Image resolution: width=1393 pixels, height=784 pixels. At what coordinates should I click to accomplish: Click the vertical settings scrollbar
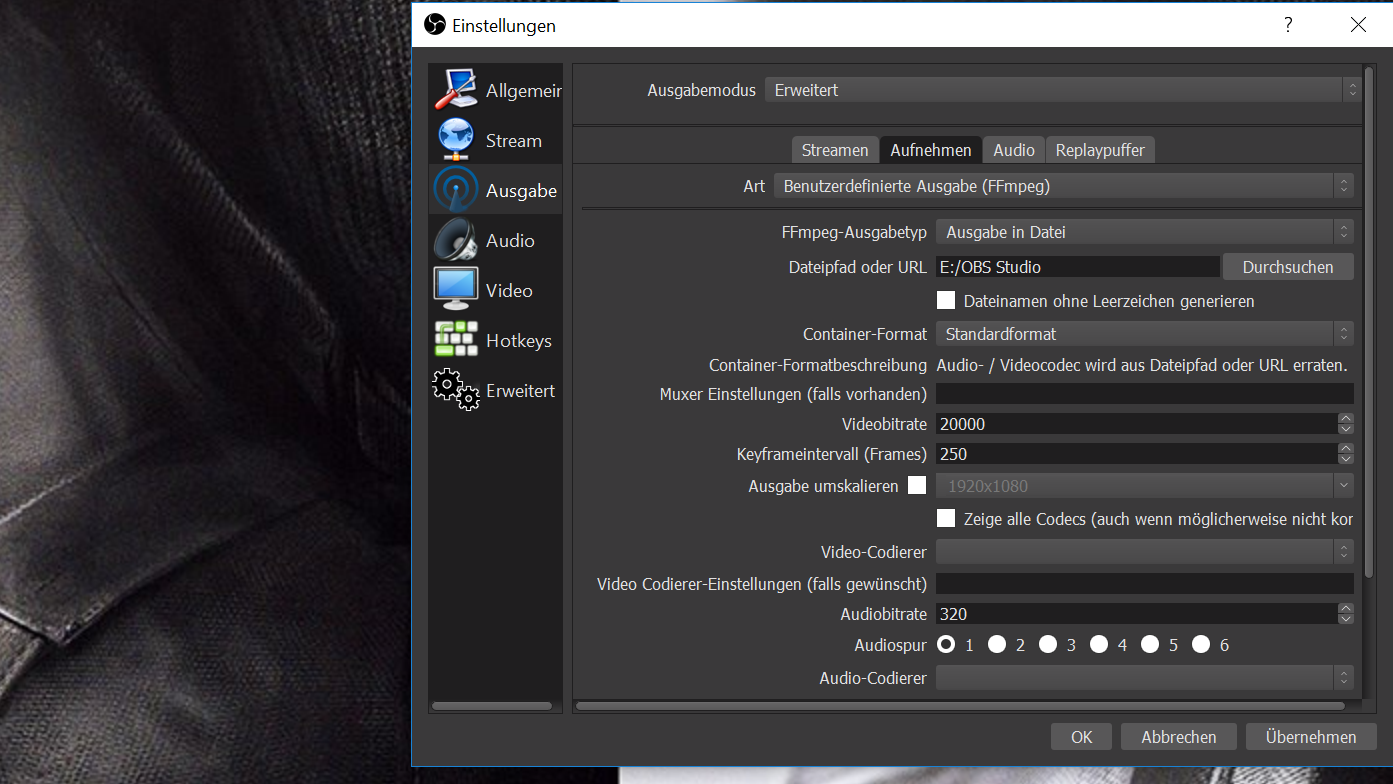click(x=1368, y=380)
